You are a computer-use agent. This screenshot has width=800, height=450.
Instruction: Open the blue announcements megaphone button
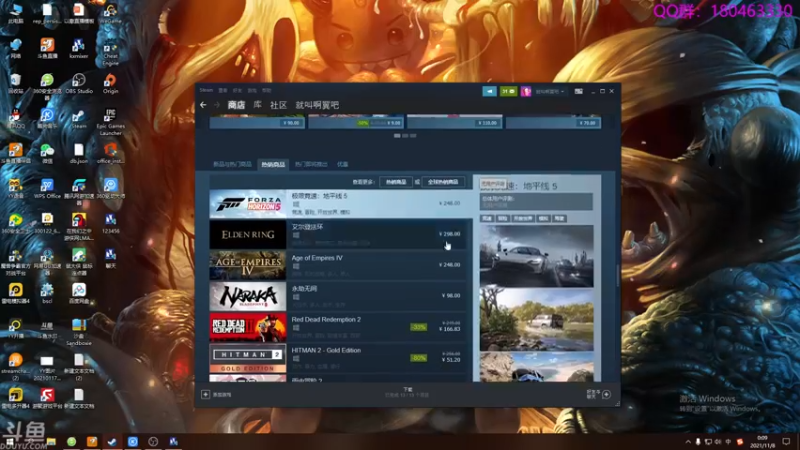click(x=489, y=91)
